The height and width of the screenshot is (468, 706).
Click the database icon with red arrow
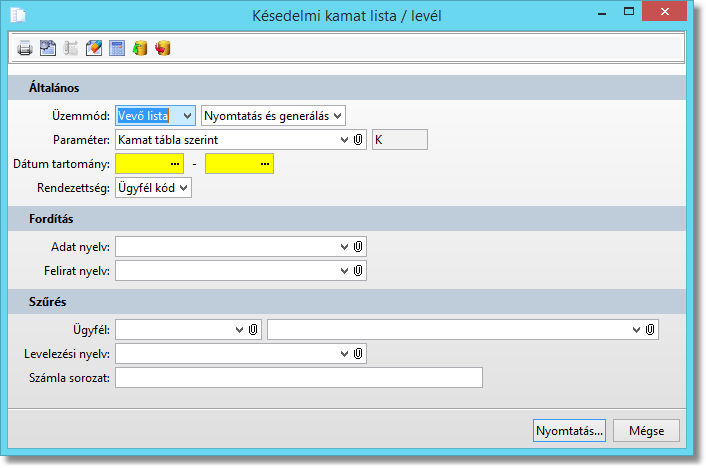point(163,48)
